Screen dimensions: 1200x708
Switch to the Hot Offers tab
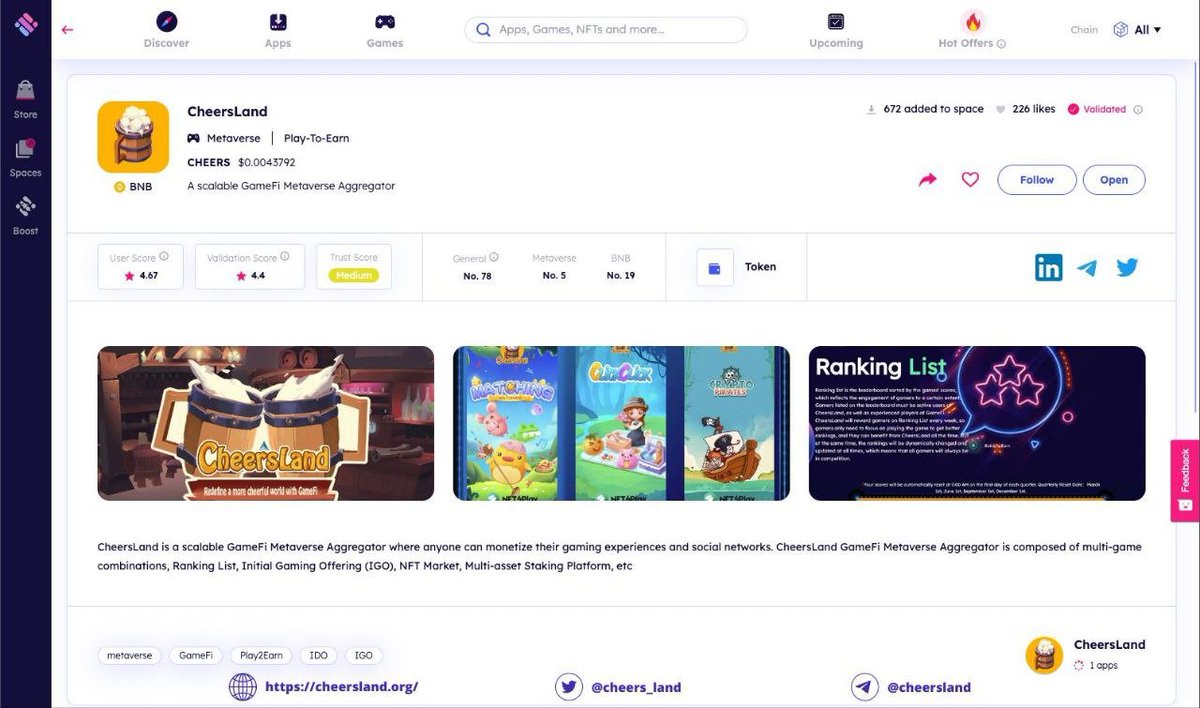pyautogui.click(x=972, y=30)
